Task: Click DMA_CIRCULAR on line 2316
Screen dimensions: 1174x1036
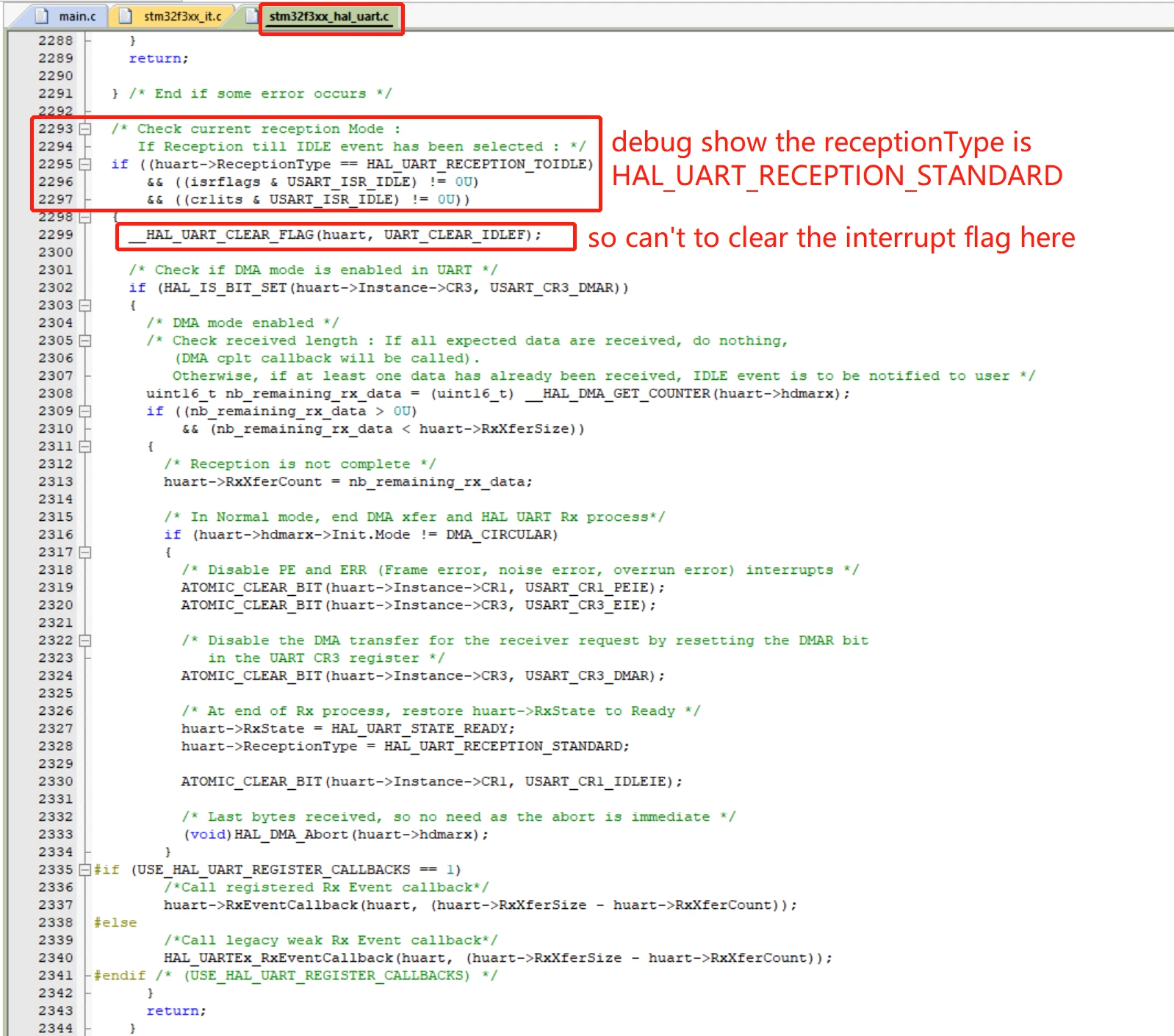Action: [x=498, y=535]
